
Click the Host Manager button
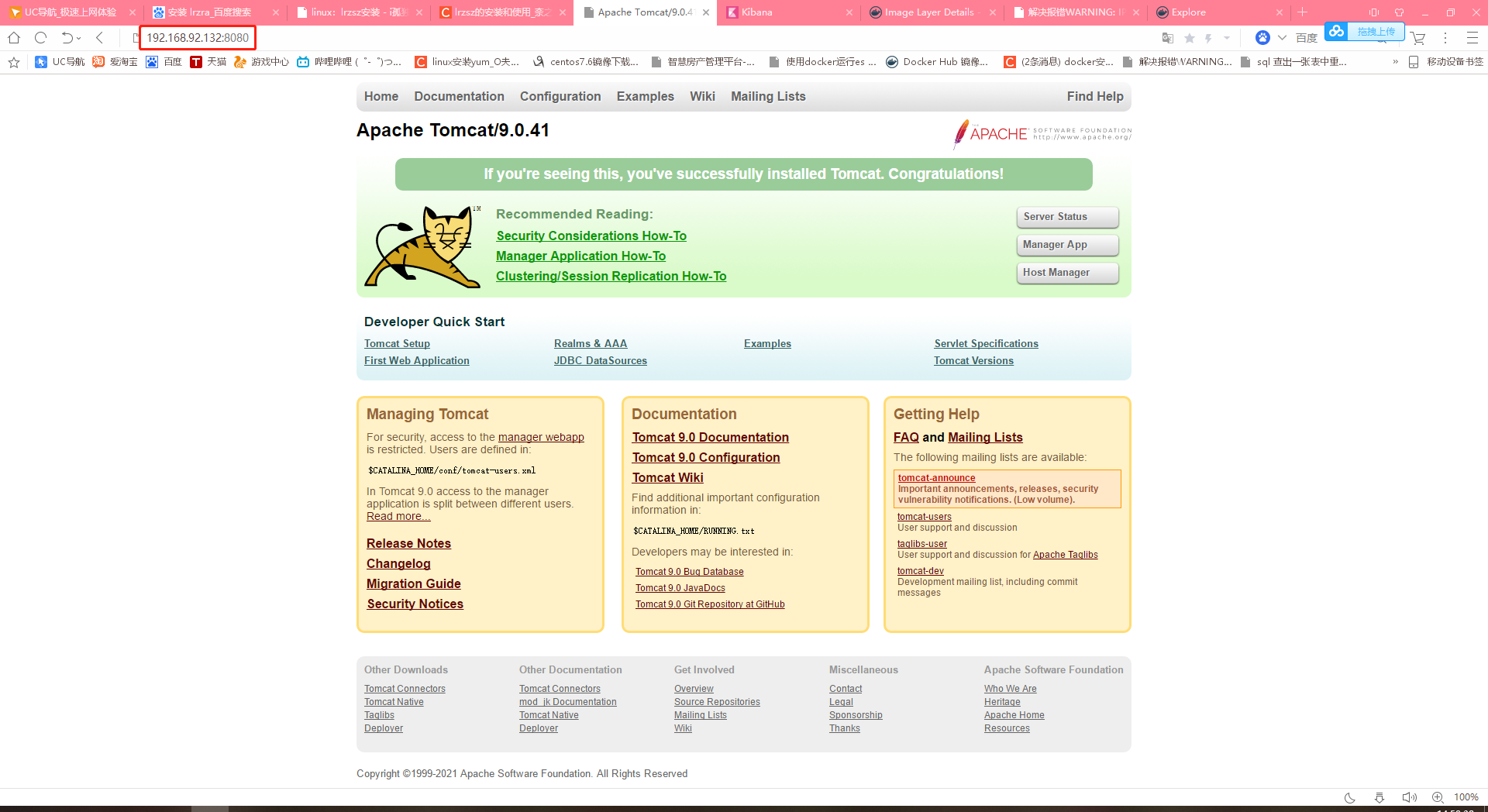point(1068,273)
